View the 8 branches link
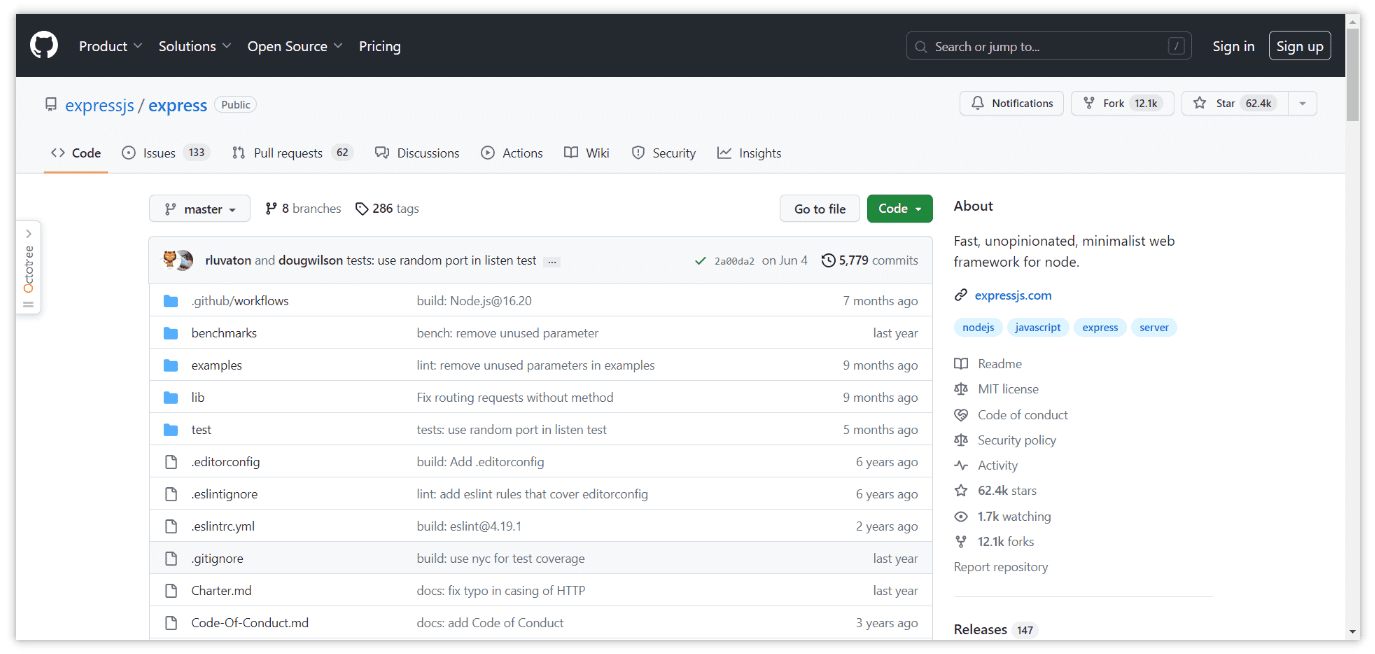1375x654 pixels. 303,208
